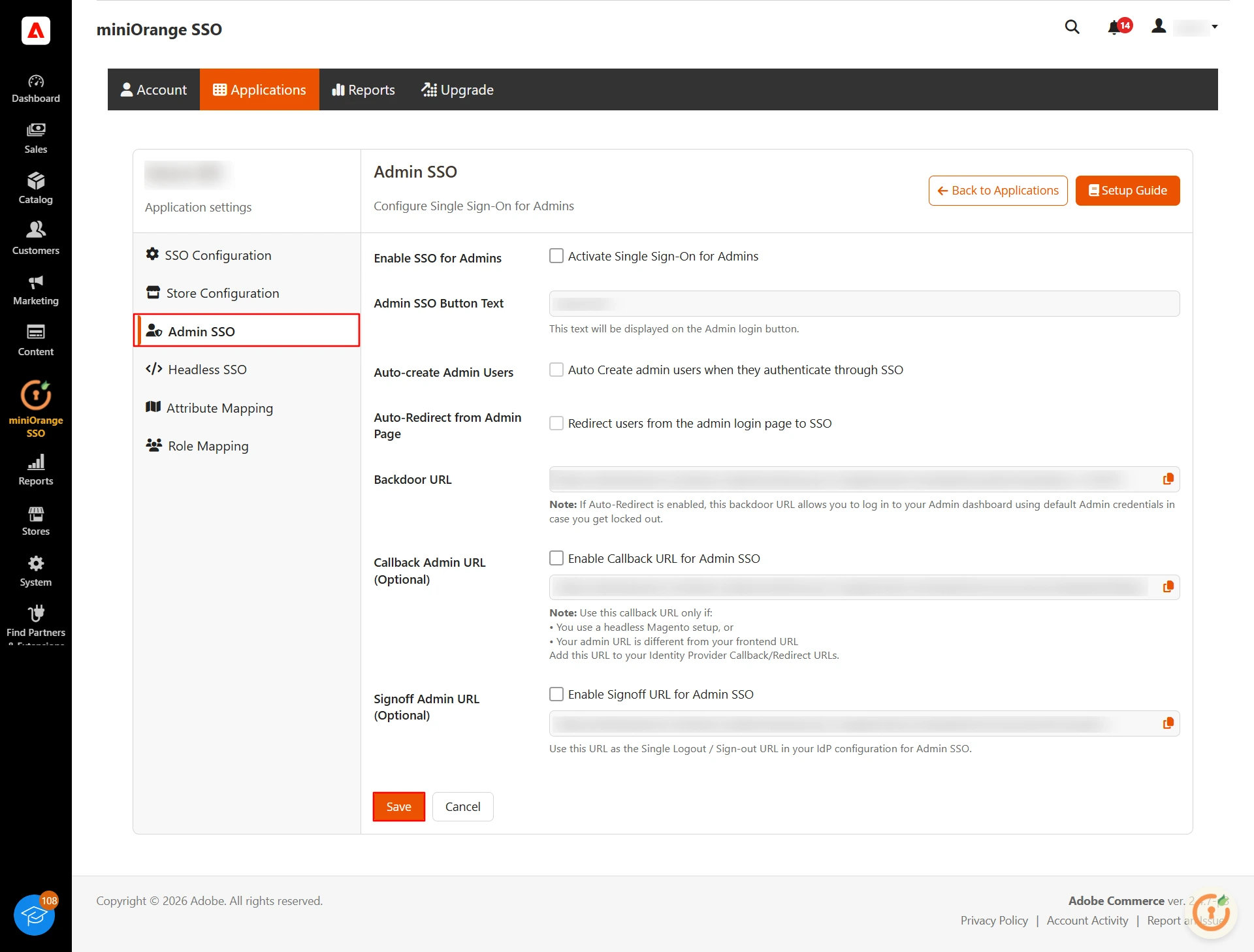The image size is (1254, 952).
Task: Switch to the Upgrade tab
Action: click(x=457, y=89)
